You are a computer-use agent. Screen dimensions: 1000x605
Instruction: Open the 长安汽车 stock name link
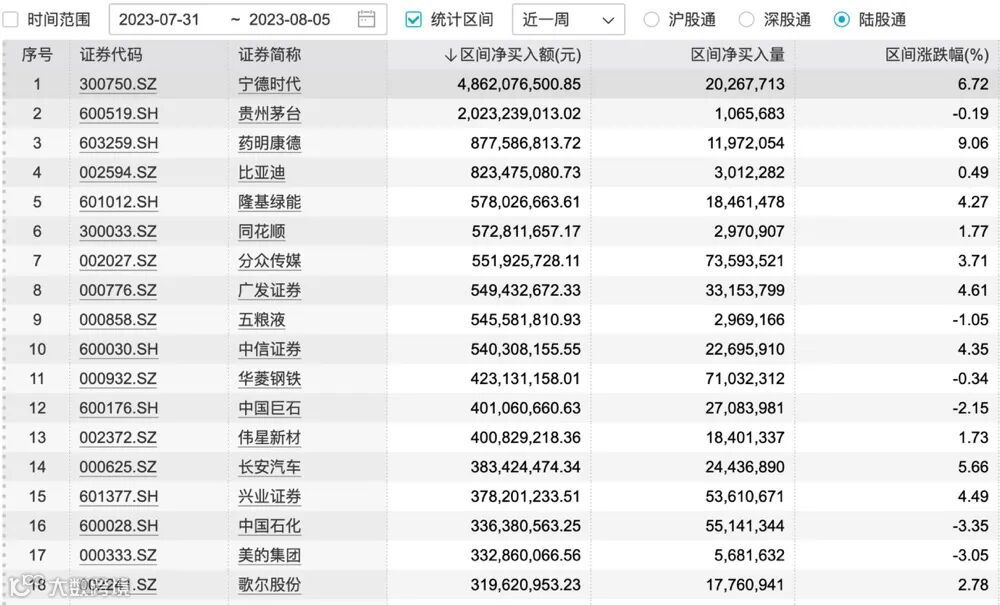point(270,467)
